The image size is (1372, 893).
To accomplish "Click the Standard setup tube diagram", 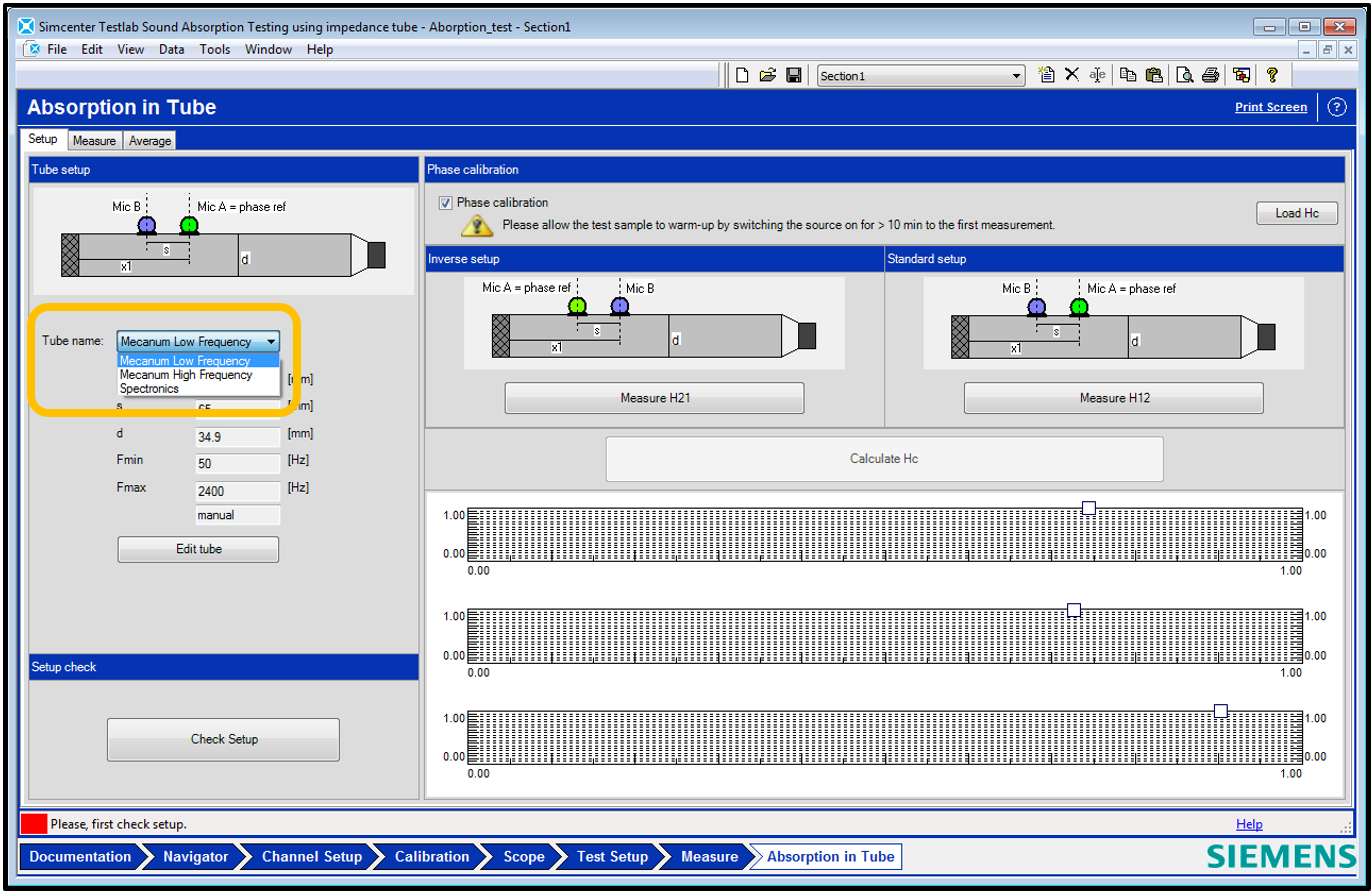I will click(1113, 323).
